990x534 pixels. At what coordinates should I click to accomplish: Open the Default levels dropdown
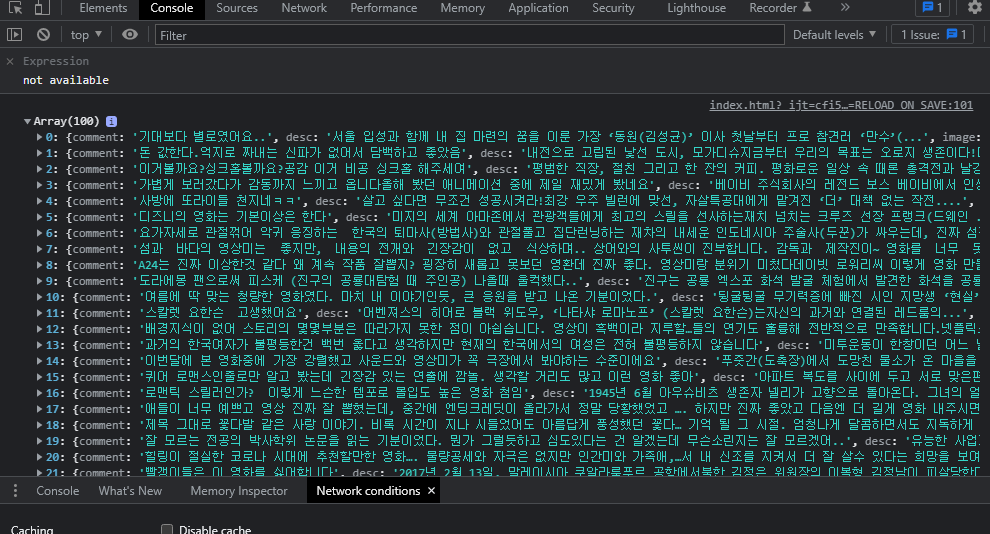click(x=834, y=35)
